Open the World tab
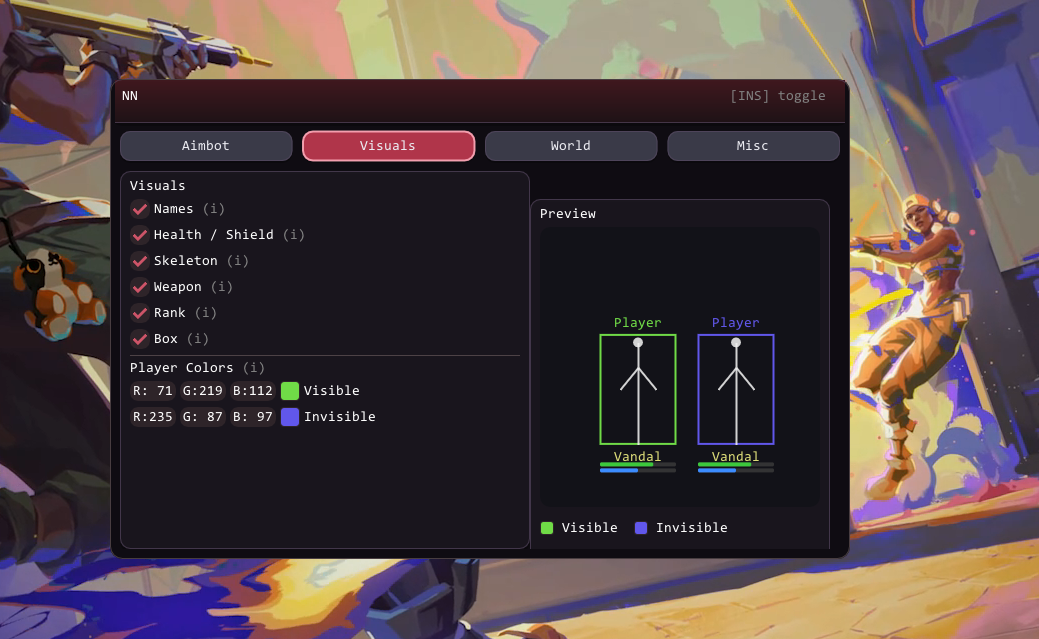The image size is (1039, 639). [570, 146]
